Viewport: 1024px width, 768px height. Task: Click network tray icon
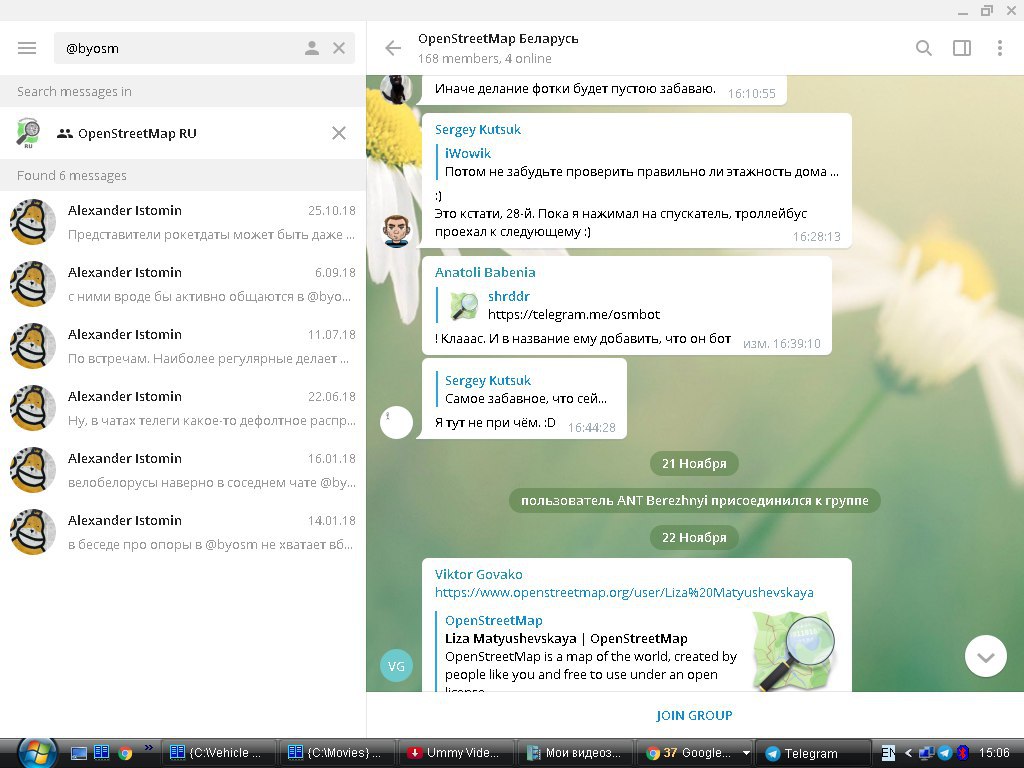[x=926, y=753]
